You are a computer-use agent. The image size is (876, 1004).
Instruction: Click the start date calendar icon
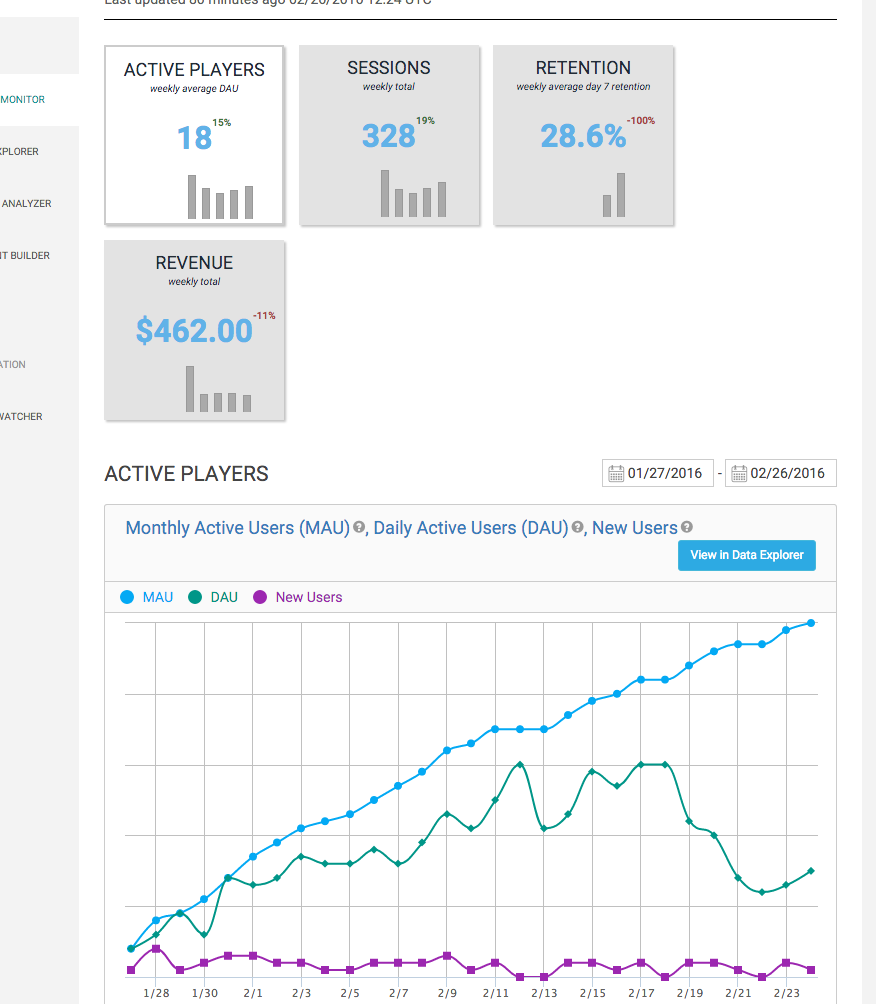(616, 473)
